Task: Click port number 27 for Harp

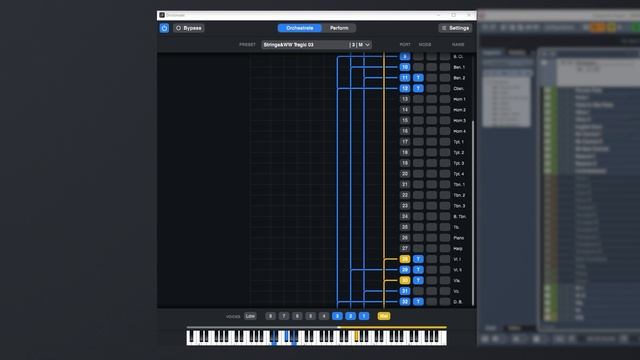Action: pyautogui.click(x=404, y=248)
